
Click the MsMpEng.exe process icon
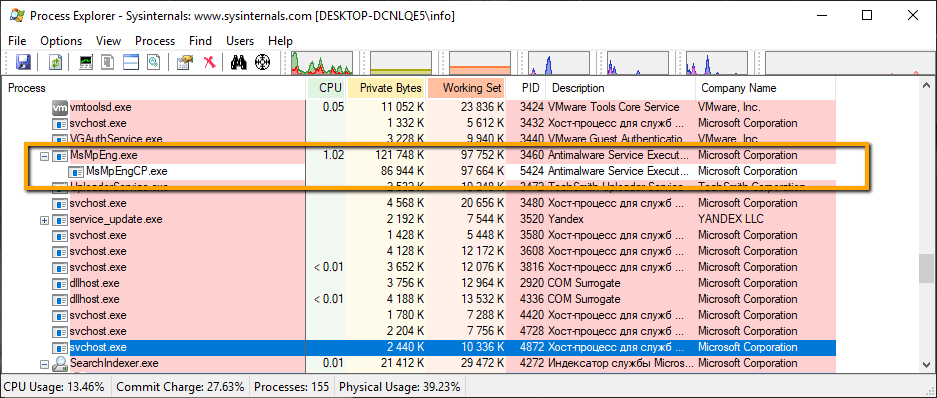click(x=59, y=155)
